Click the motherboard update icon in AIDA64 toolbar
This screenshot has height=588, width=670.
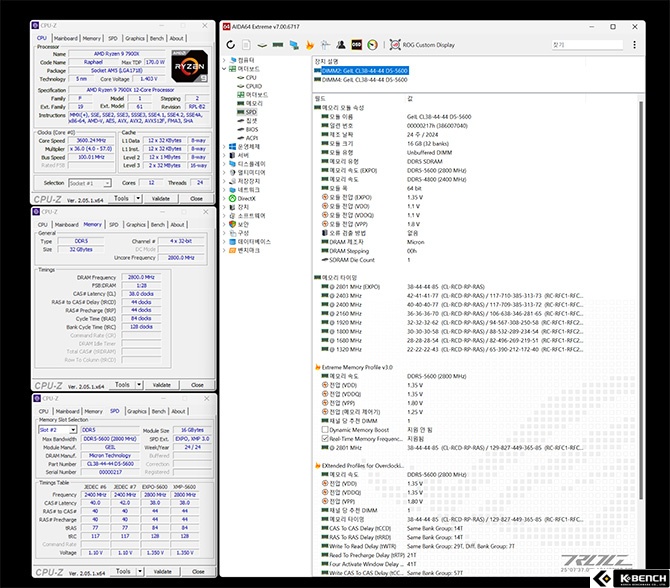tap(262, 45)
